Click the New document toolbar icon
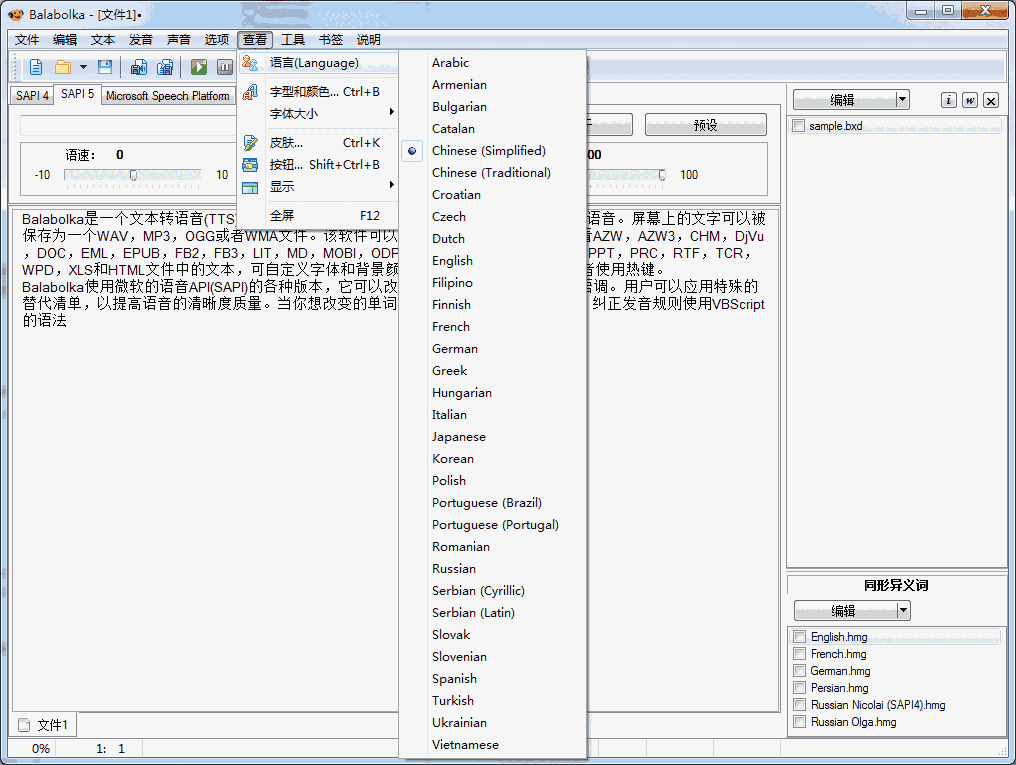Screen dimensions: 1016x765 click(36, 68)
